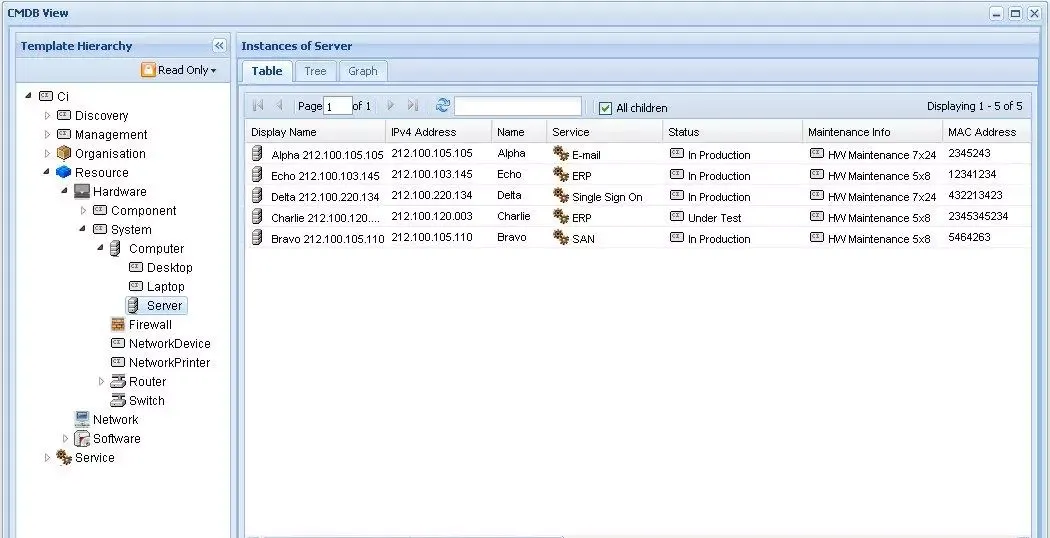Go to next page
This screenshot has height=538, width=1050.
click(x=391, y=105)
